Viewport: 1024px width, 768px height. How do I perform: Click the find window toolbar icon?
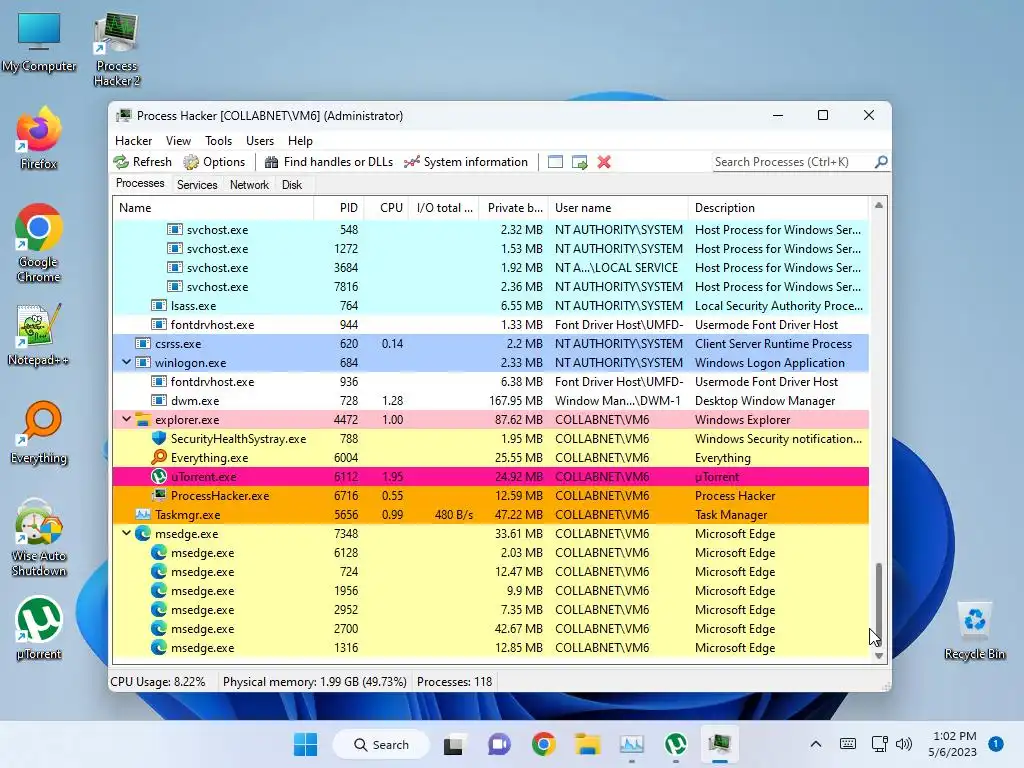(x=555, y=162)
